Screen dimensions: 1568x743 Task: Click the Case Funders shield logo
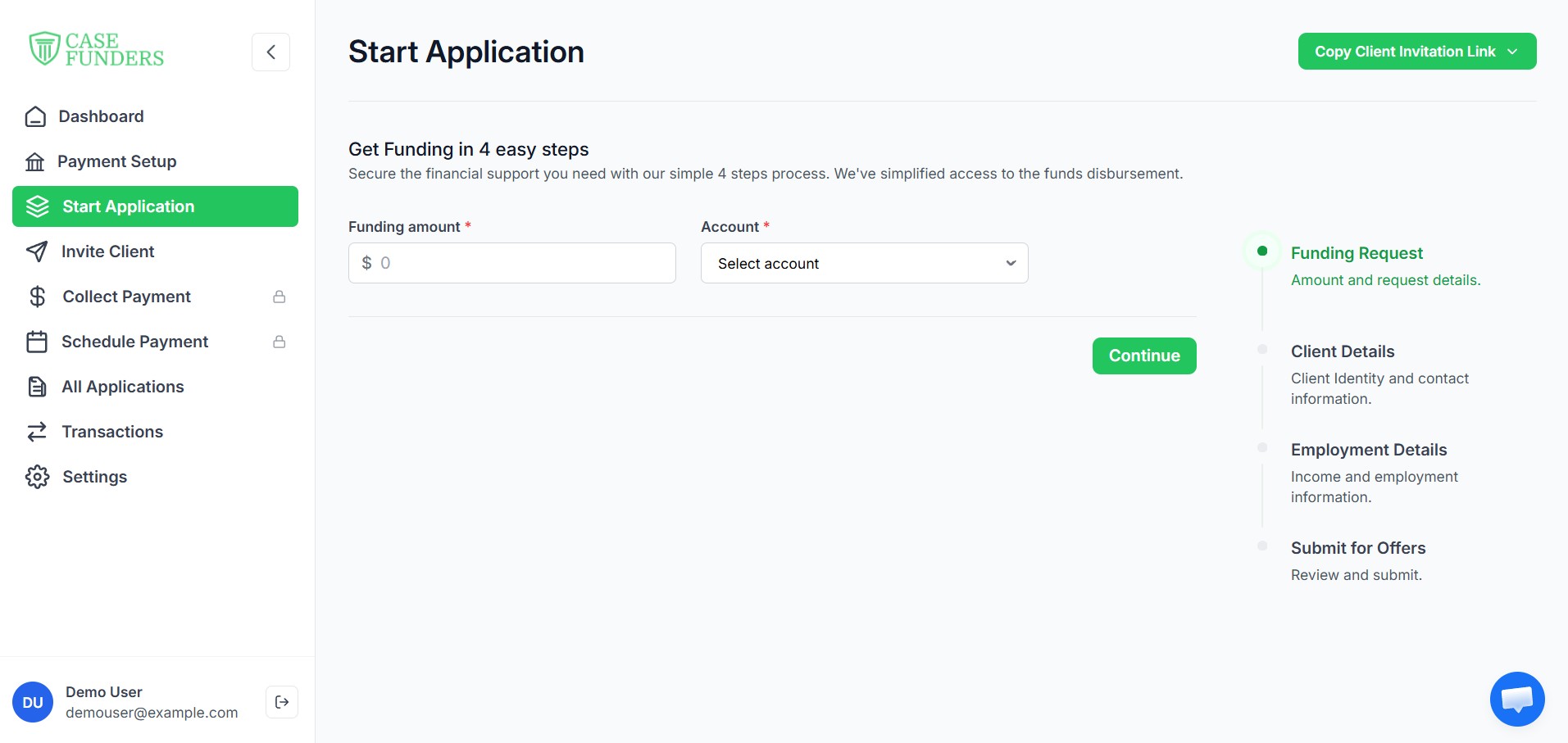(44, 48)
